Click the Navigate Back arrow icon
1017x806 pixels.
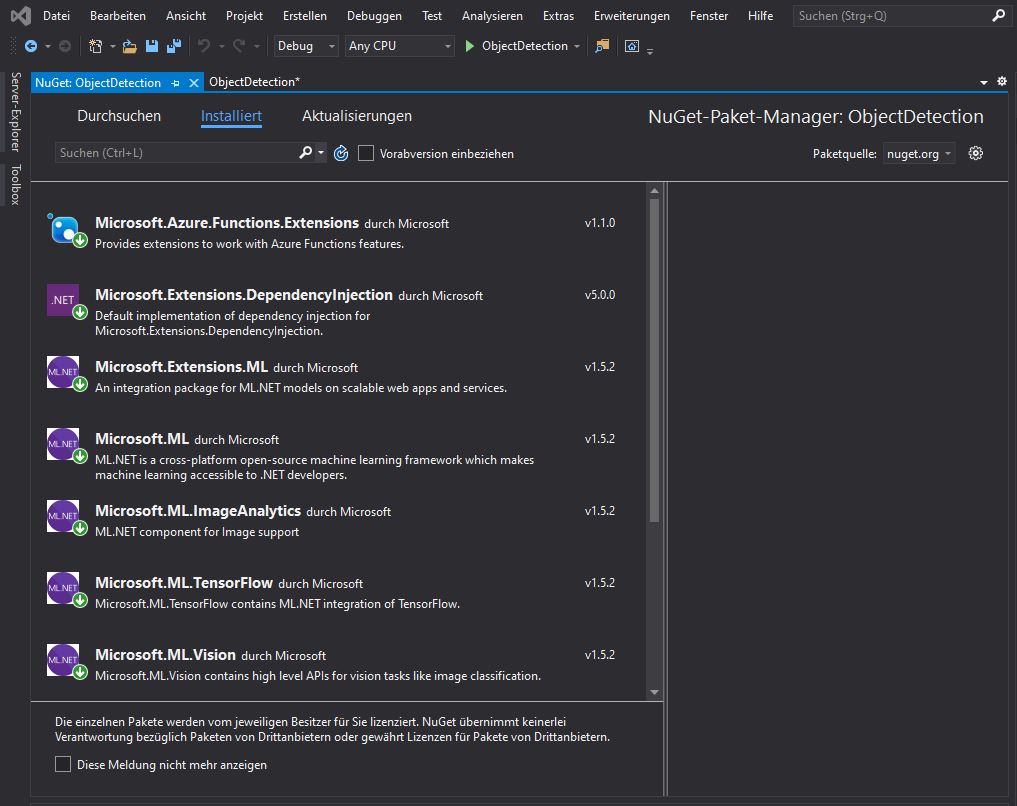(31, 46)
